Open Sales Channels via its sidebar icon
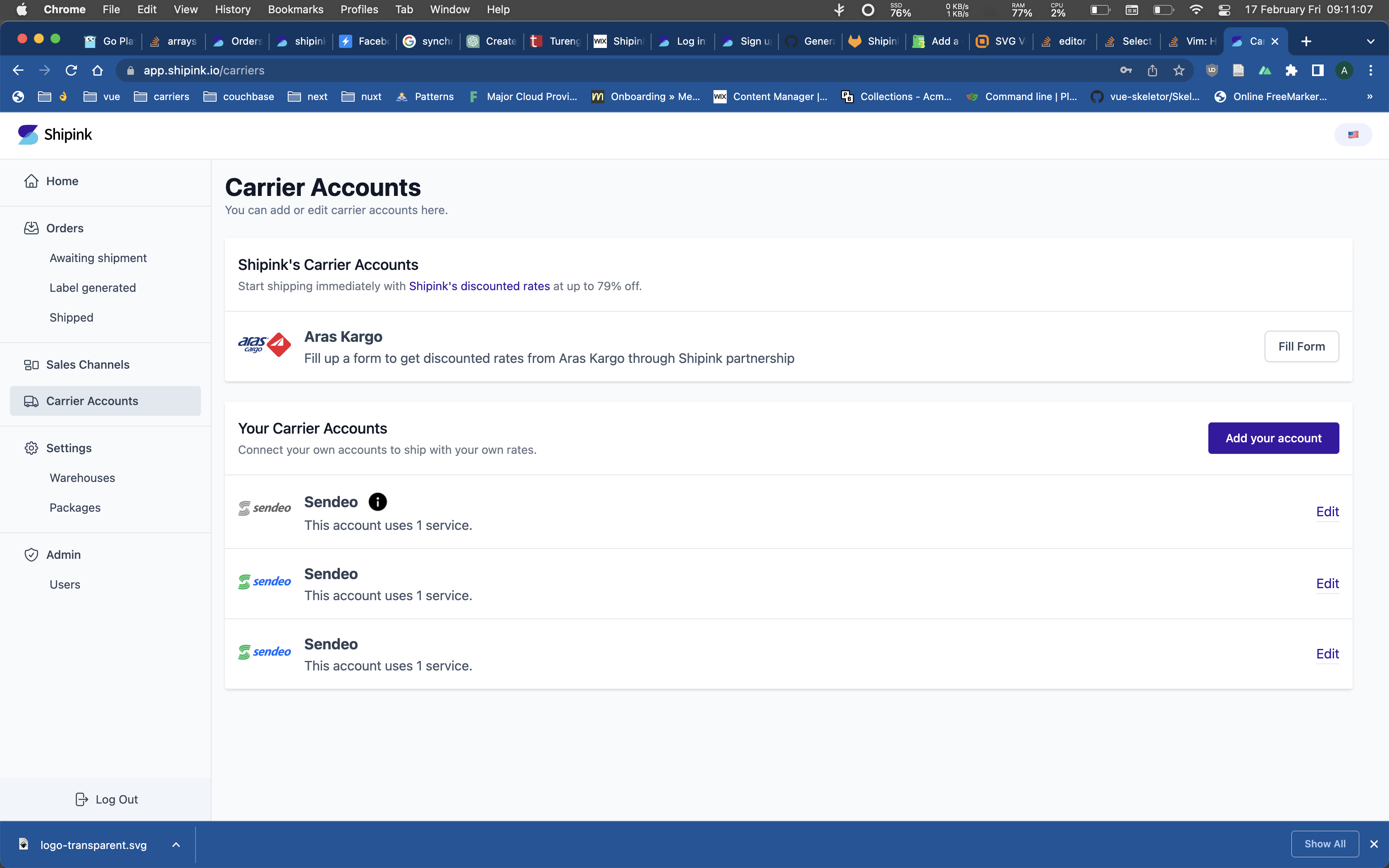The width and height of the screenshot is (1389, 868). [31, 365]
